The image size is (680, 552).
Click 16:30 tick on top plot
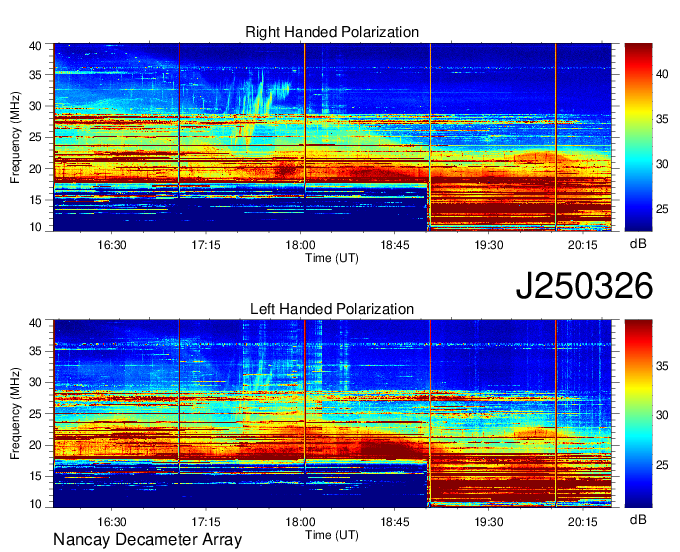point(112,245)
